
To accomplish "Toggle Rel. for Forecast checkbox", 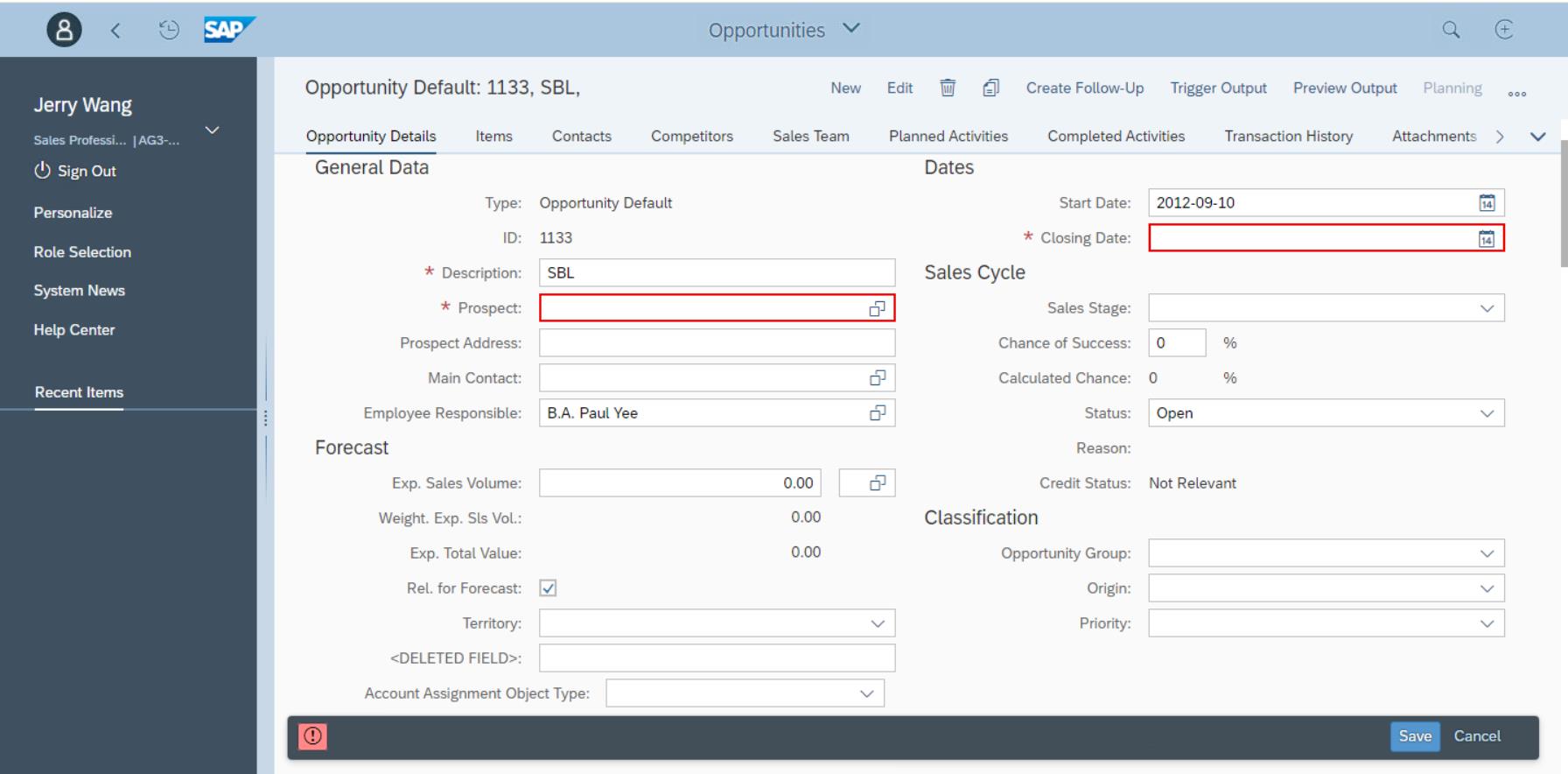I will click(548, 588).
